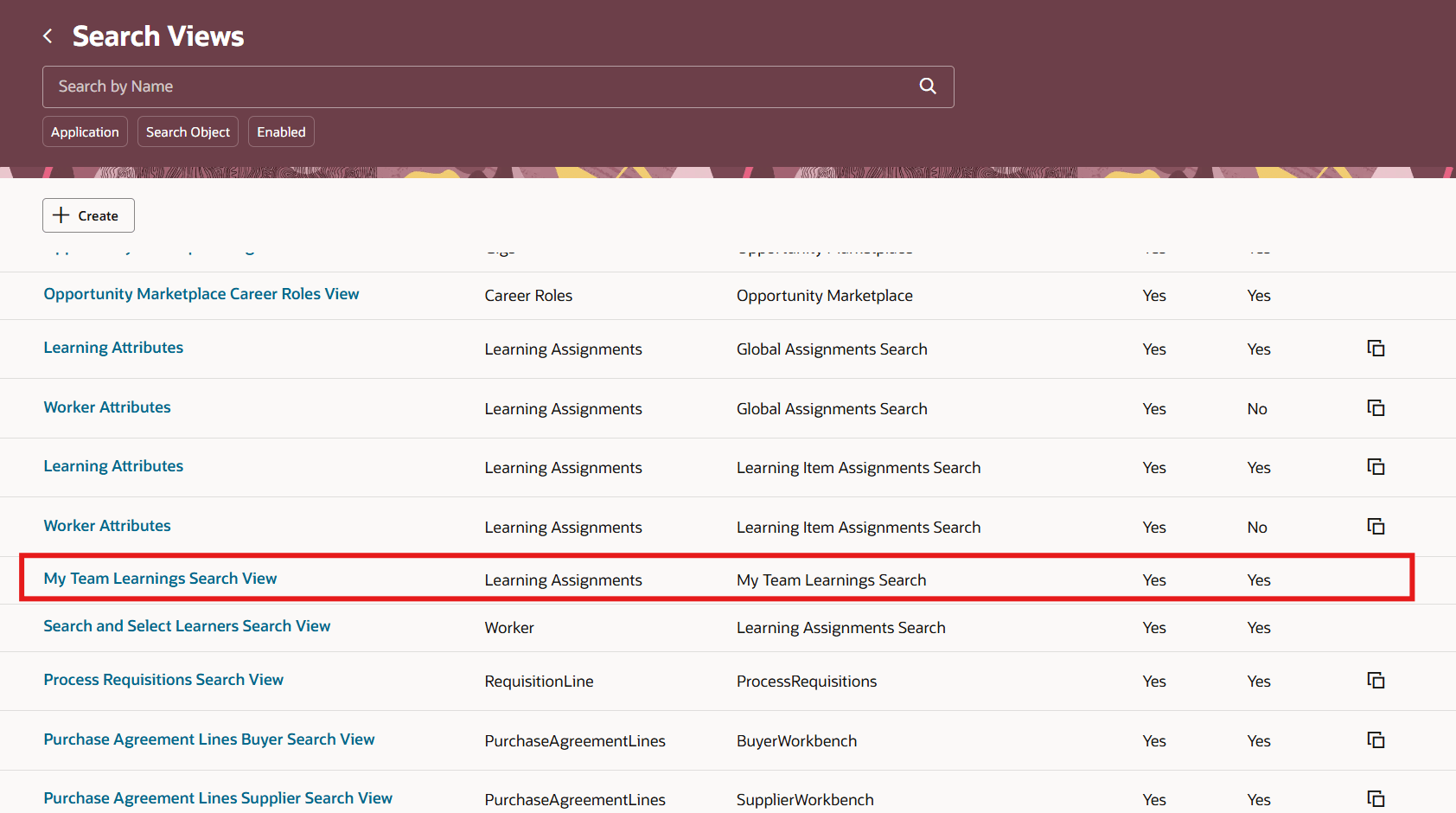1456x813 pixels.
Task: Open the Enabled filter
Action: 281,131
